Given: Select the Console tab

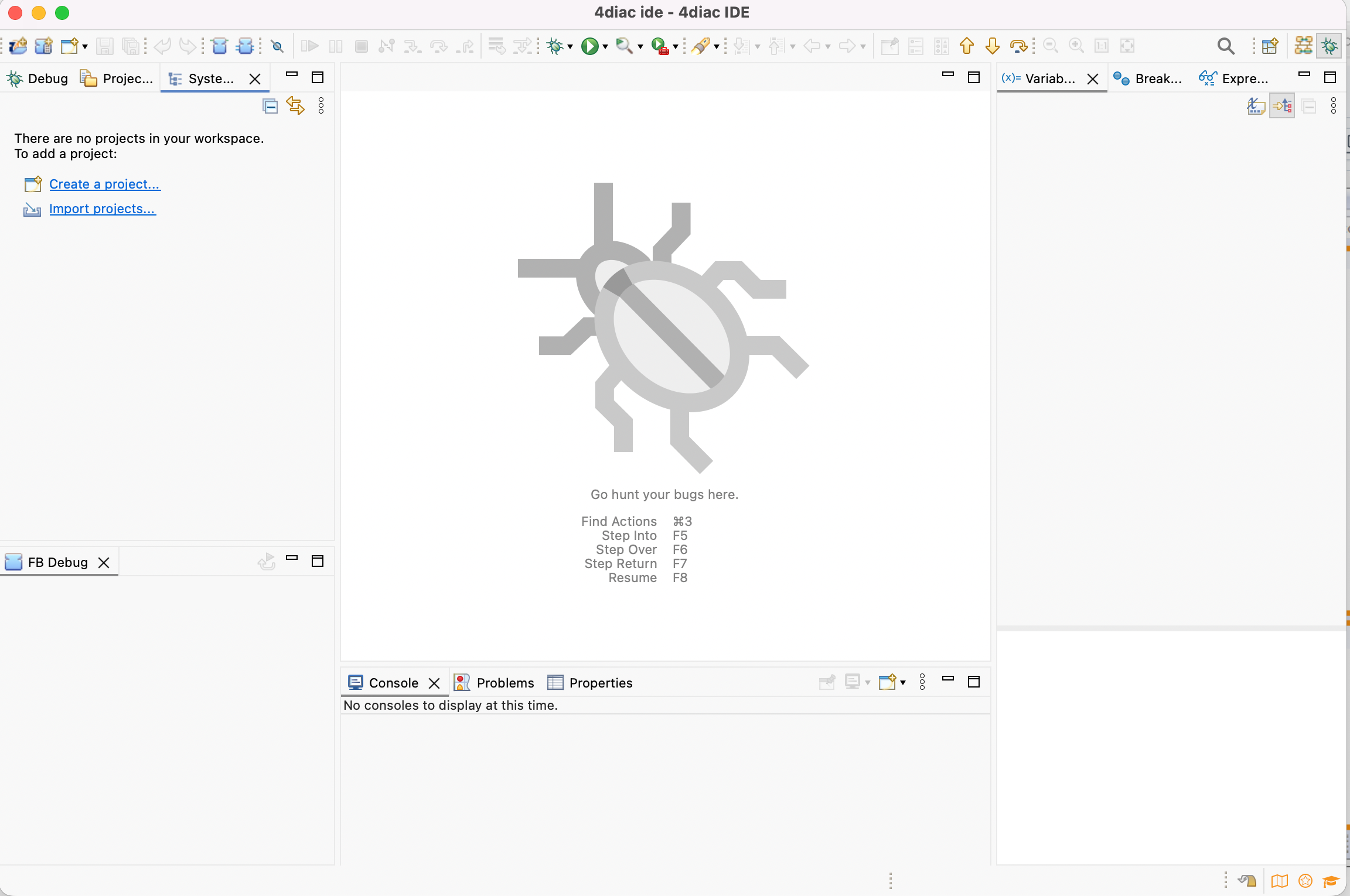Looking at the screenshot, I should [383, 683].
